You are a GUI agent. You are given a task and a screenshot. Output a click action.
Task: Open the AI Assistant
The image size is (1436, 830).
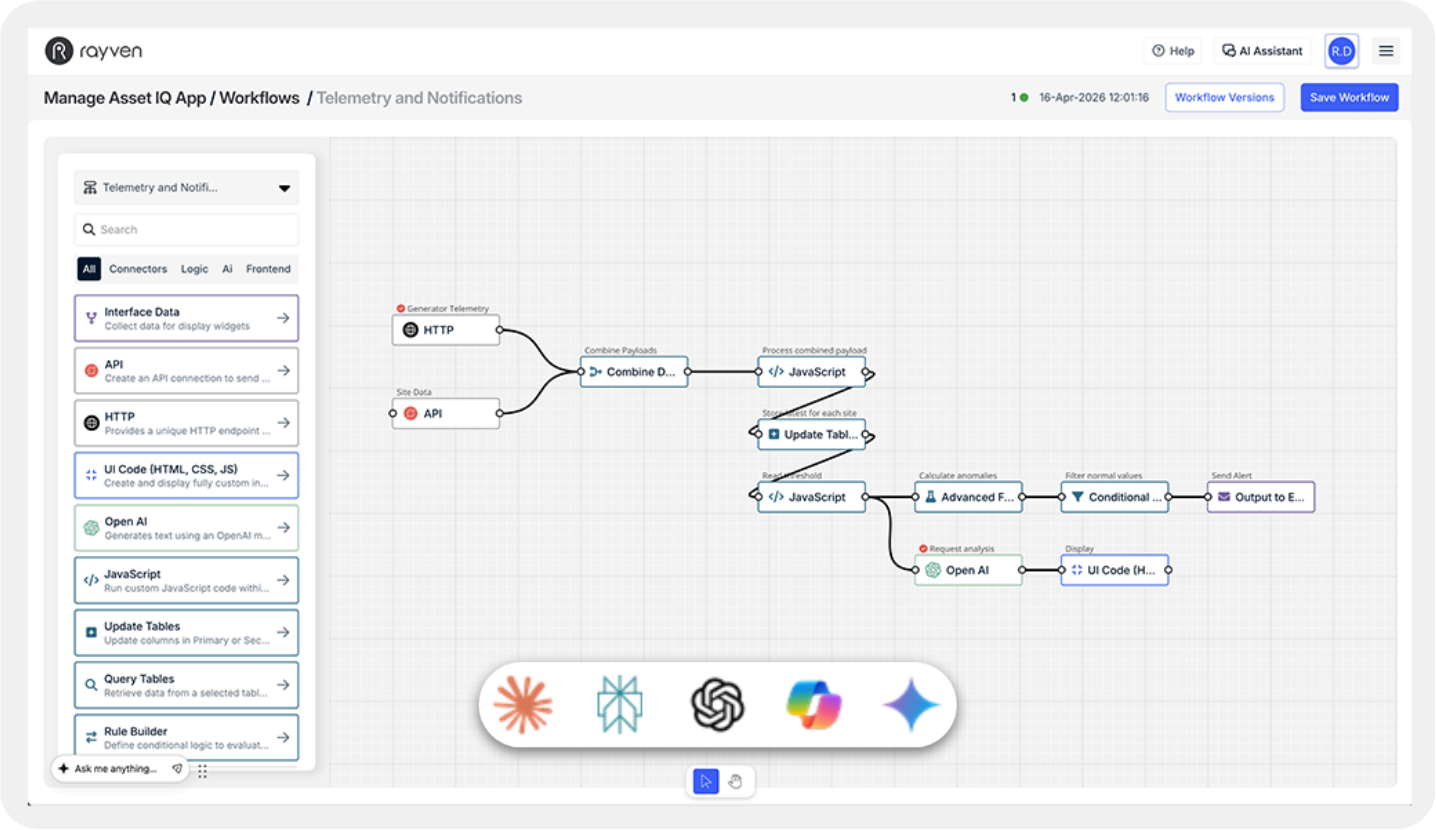point(1262,51)
